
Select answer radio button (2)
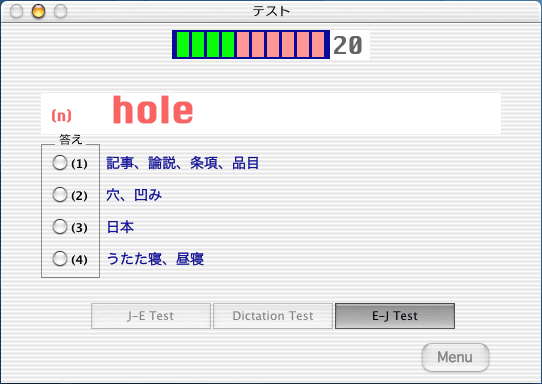pyautogui.click(x=60, y=195)
